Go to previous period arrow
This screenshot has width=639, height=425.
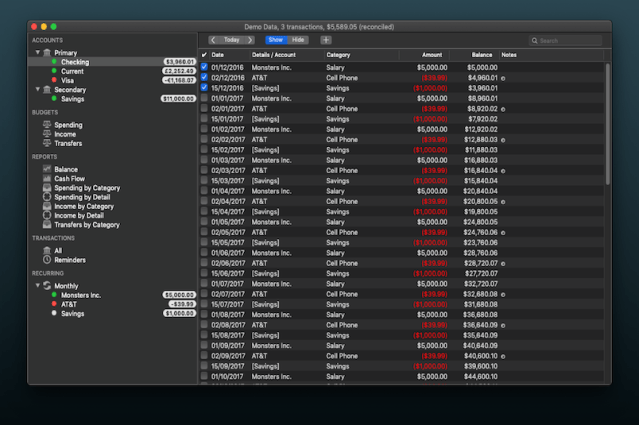pos(213,40)
